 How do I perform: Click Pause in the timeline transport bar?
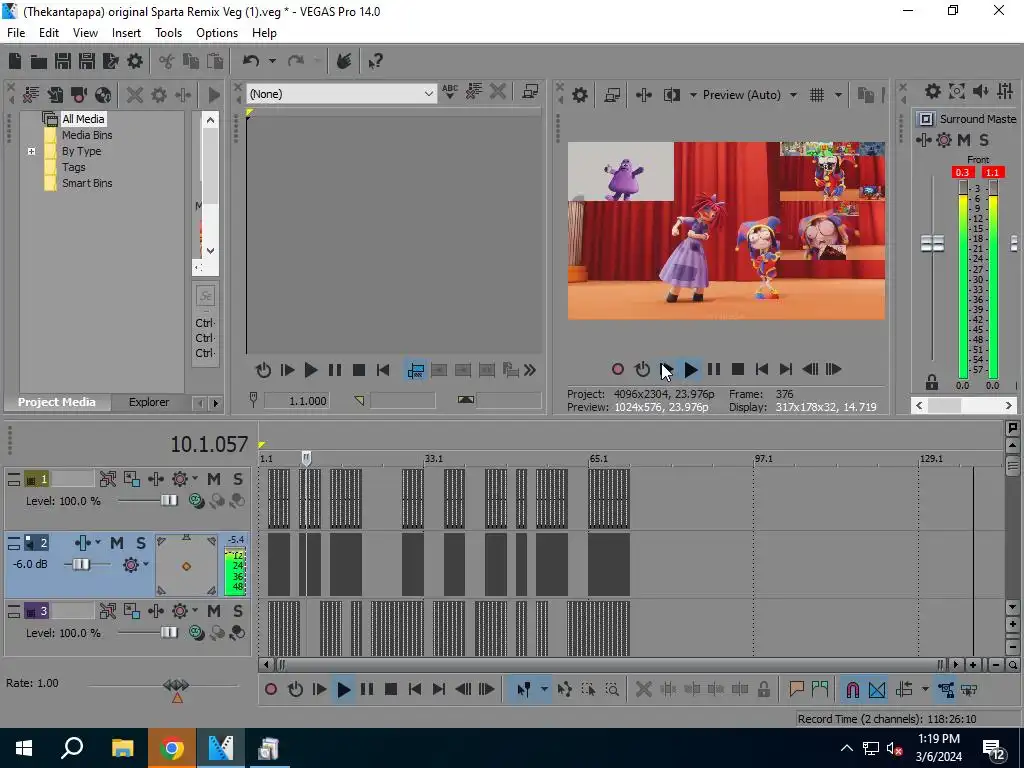pos(367,689)
